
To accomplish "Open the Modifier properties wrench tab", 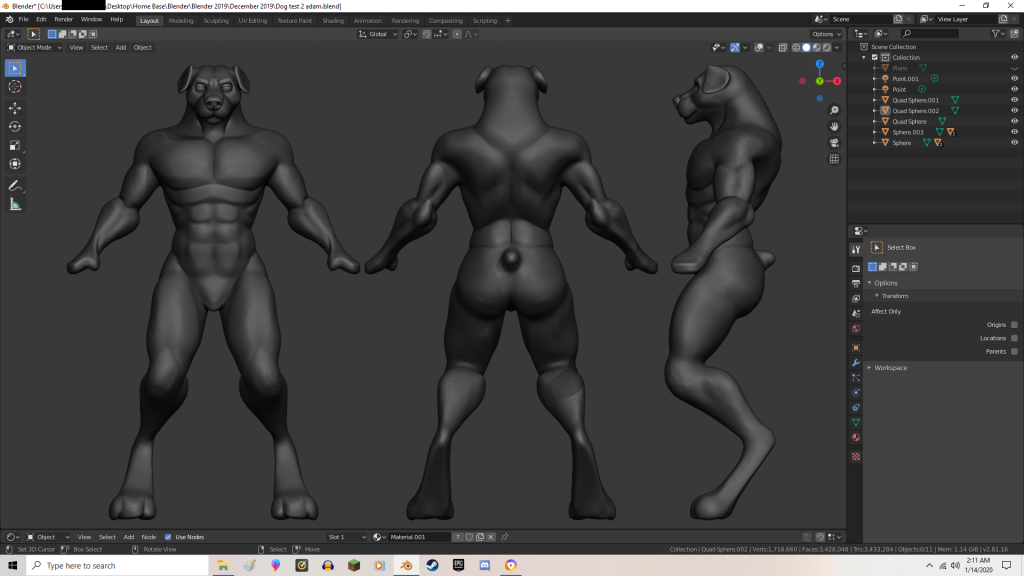I will coord(856,363).
